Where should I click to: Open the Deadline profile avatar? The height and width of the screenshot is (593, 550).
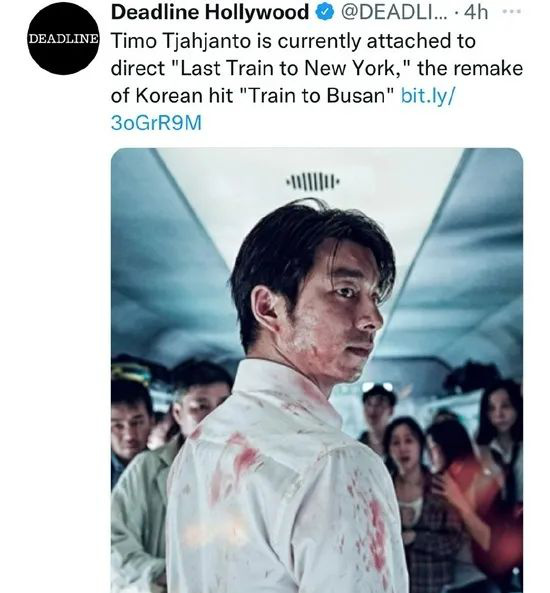click(63, 39)
